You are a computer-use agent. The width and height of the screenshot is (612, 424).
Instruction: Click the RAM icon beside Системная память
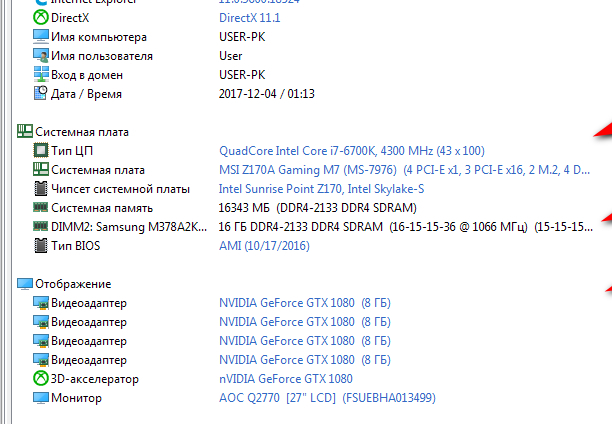[x=41, y=207]
